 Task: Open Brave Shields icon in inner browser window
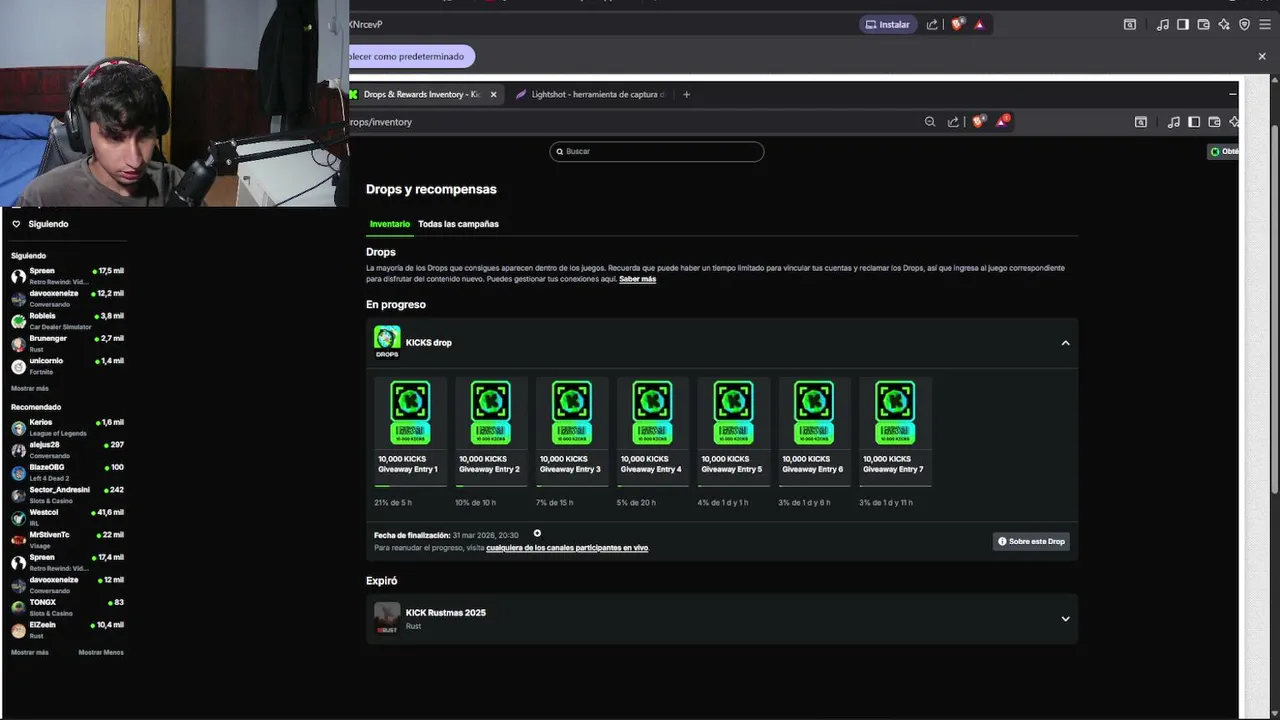[x=978, y=121]
